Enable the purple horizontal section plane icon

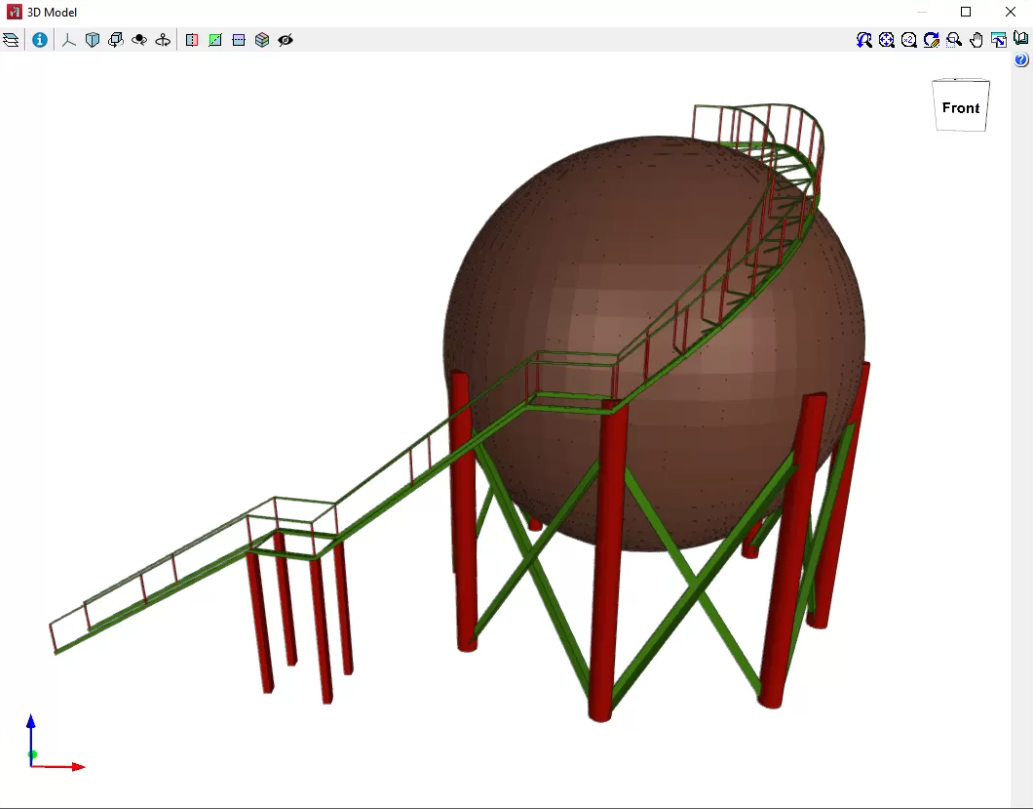[239, 40]
